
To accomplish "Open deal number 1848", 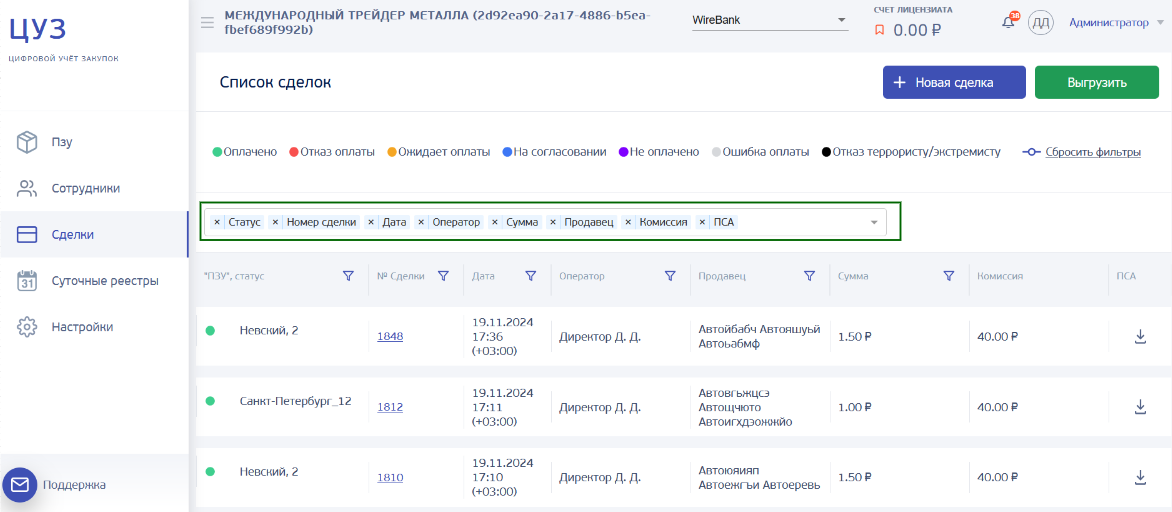I will point(390,336).
